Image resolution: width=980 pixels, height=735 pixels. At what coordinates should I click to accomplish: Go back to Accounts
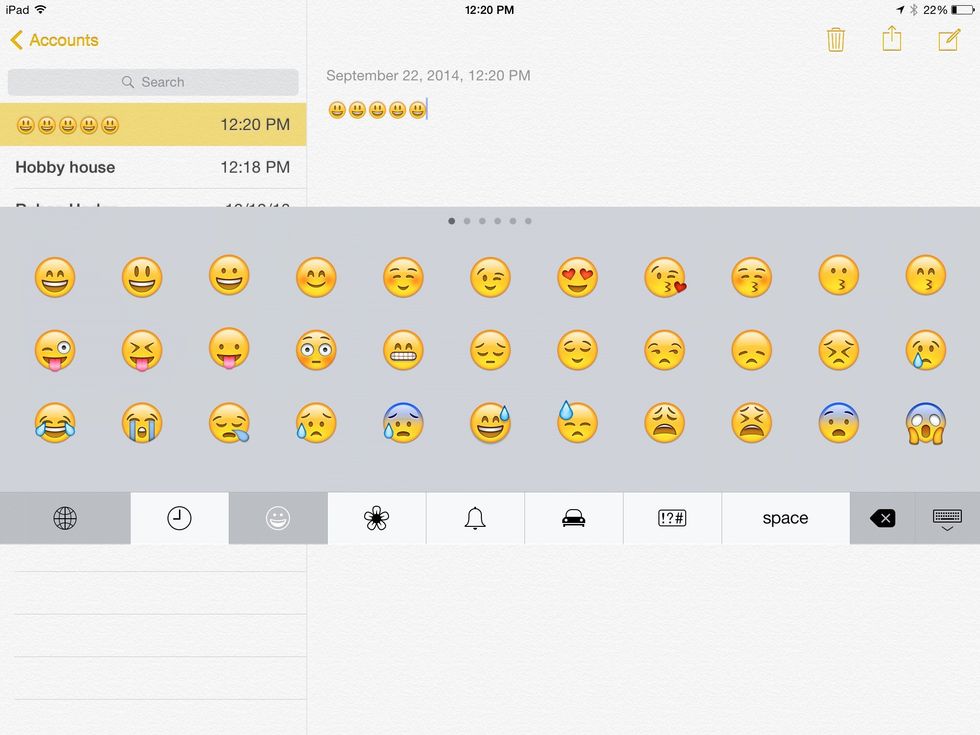click(54, 40)
